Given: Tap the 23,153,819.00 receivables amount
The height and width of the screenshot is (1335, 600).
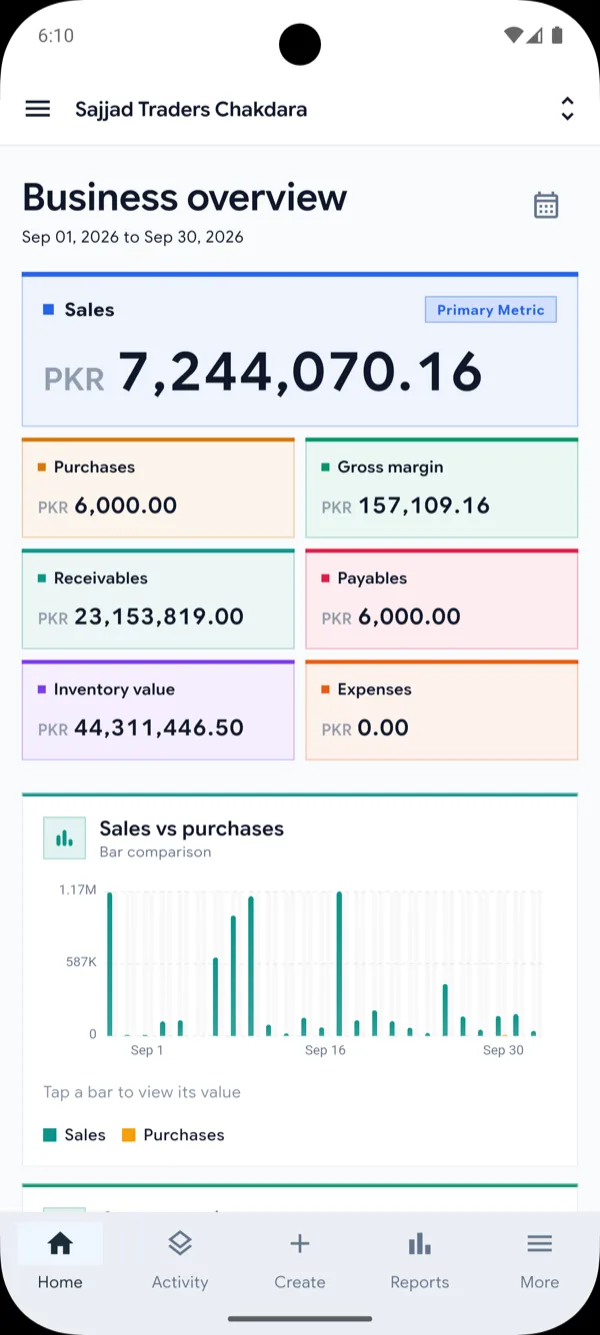Looking at the screenshot, I should [x=159, y=617].
